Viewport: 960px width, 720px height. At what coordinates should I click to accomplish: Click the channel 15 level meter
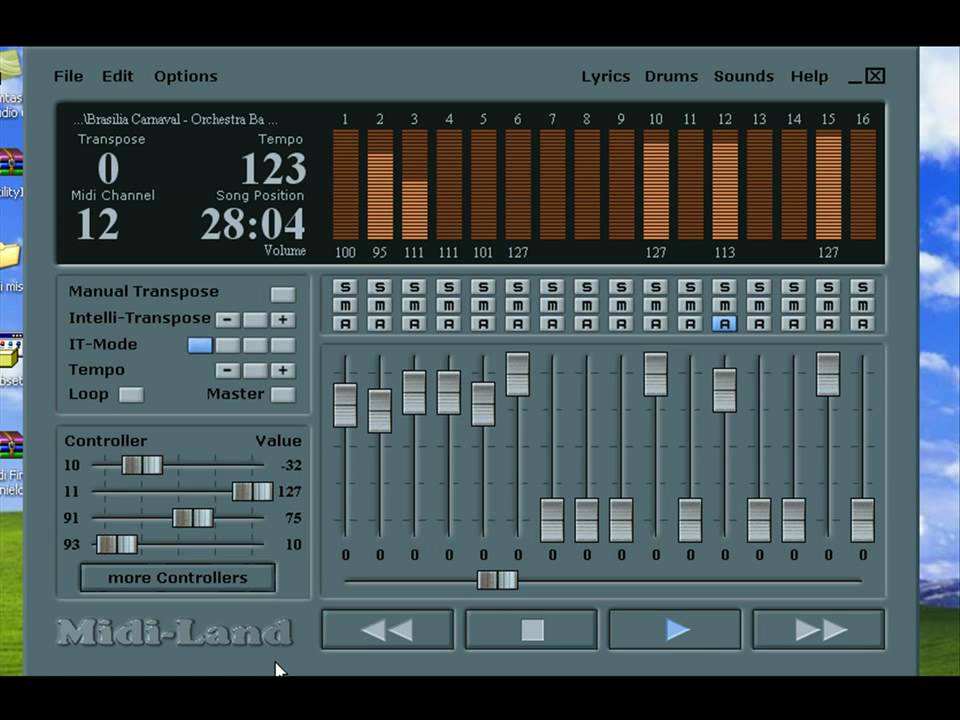coord(828,184)
